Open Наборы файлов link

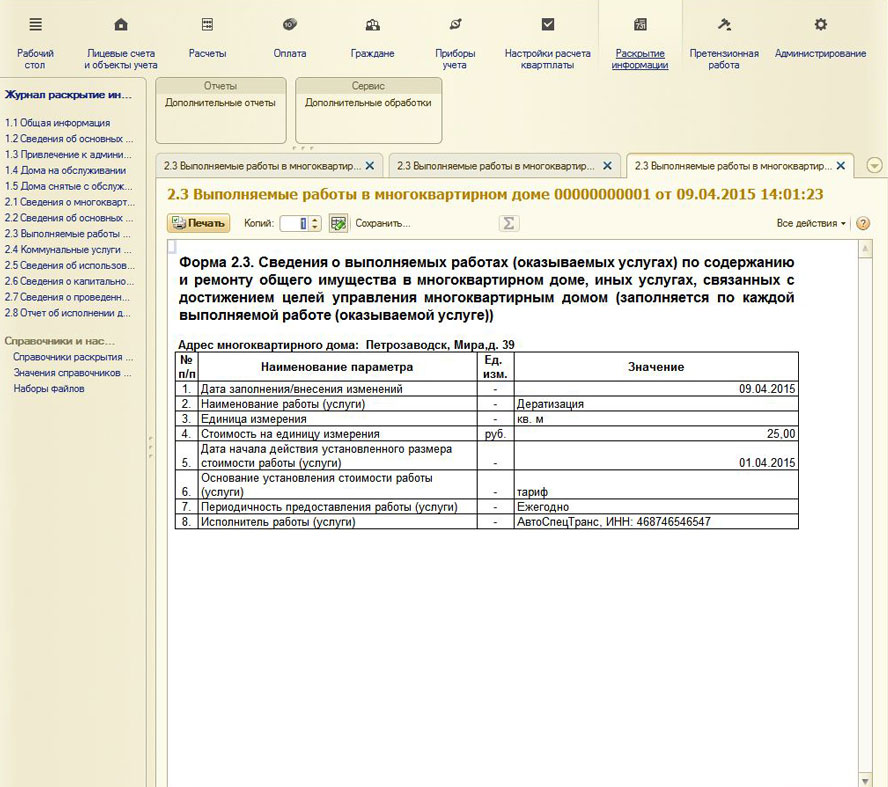[x=49, y=389]
